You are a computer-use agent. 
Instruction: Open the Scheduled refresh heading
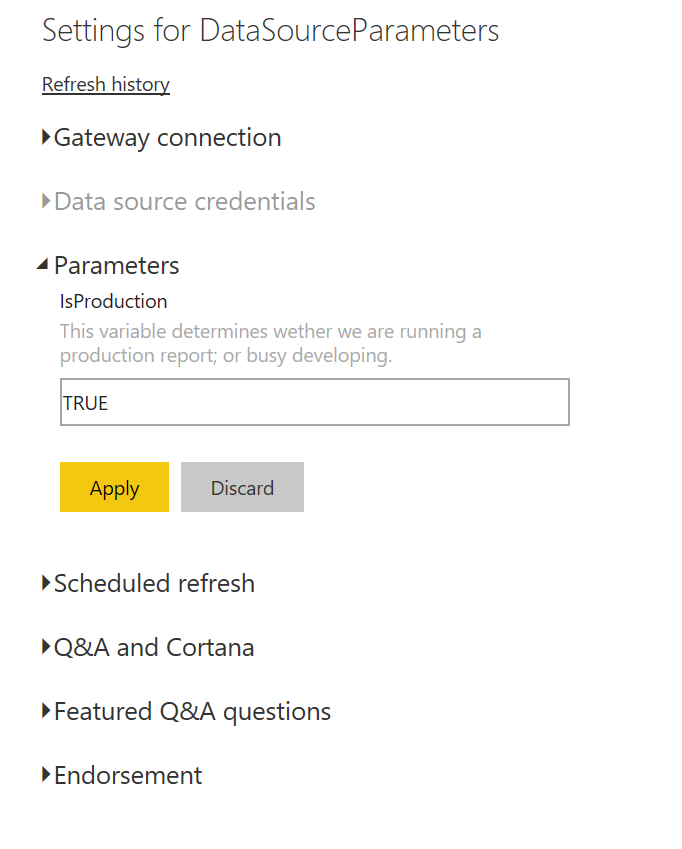click(x=154, y=583)
